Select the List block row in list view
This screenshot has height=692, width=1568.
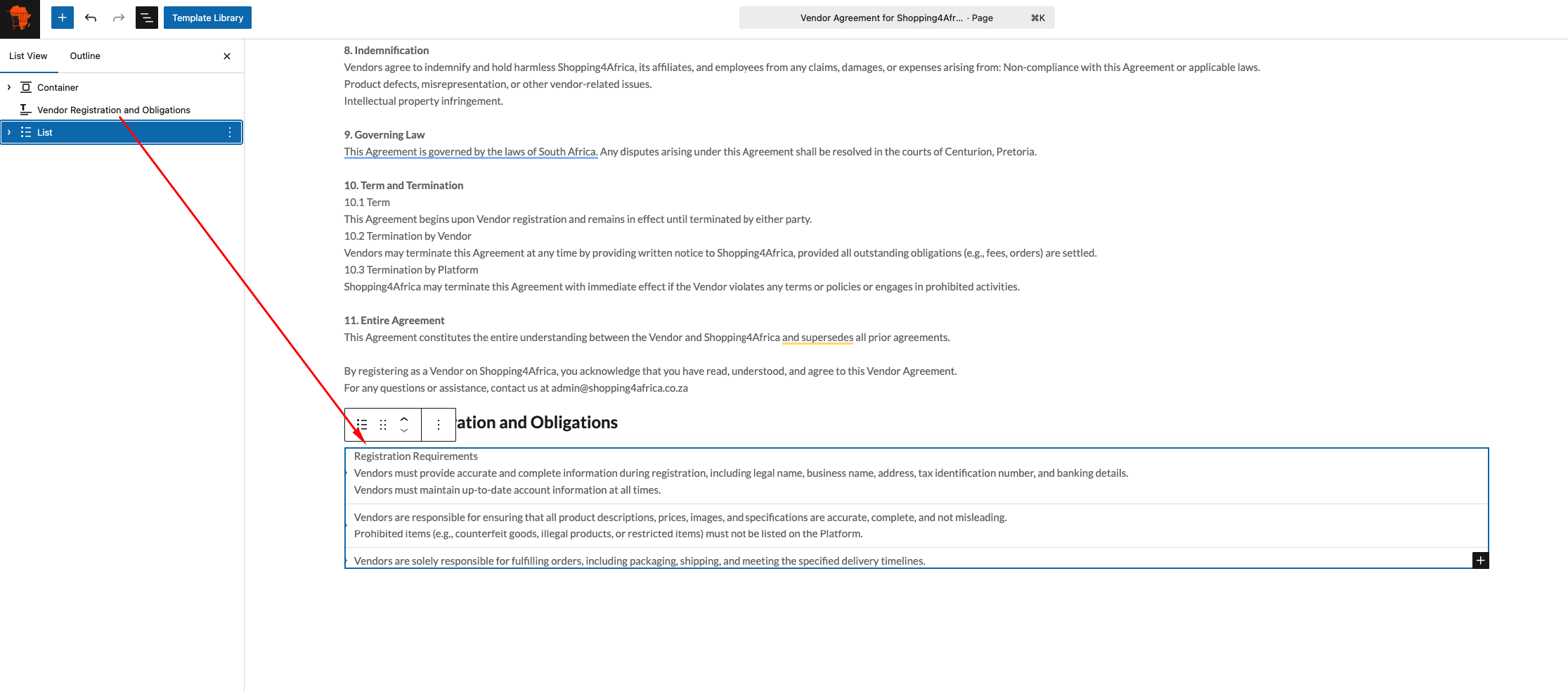(x=122, y=132)
